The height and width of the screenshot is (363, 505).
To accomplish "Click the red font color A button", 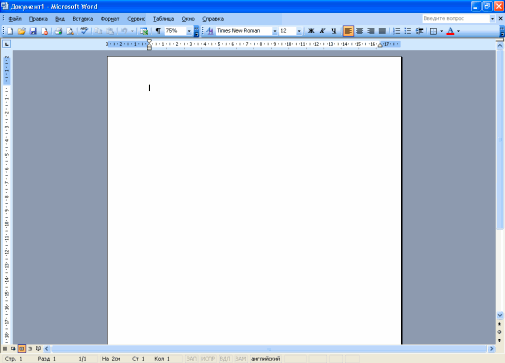I will click(x=450, y=31).
